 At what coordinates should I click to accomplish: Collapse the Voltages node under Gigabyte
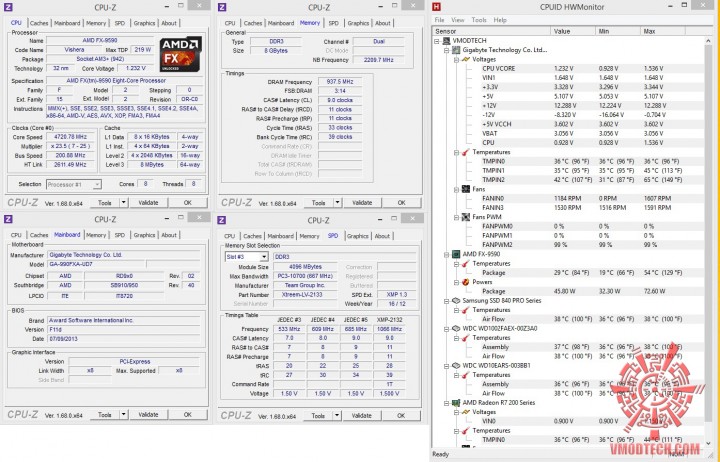pyautogui.click(x=456, y=60)
